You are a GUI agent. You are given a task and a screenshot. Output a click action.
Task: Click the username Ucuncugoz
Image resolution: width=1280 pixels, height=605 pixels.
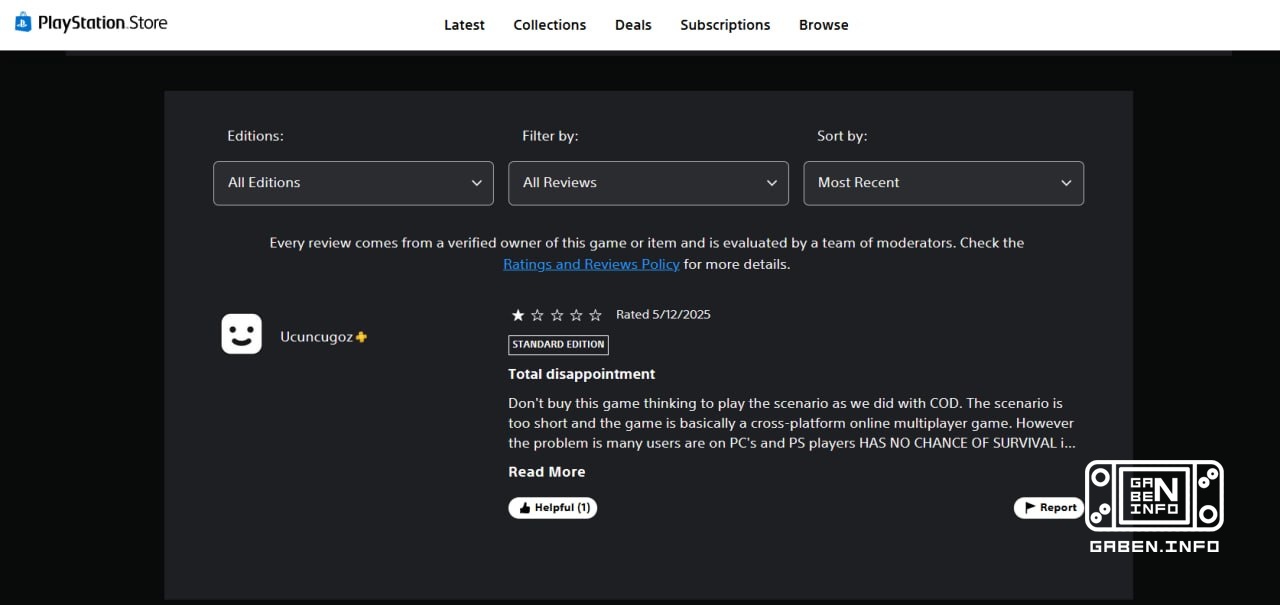[x=316, y=337]
